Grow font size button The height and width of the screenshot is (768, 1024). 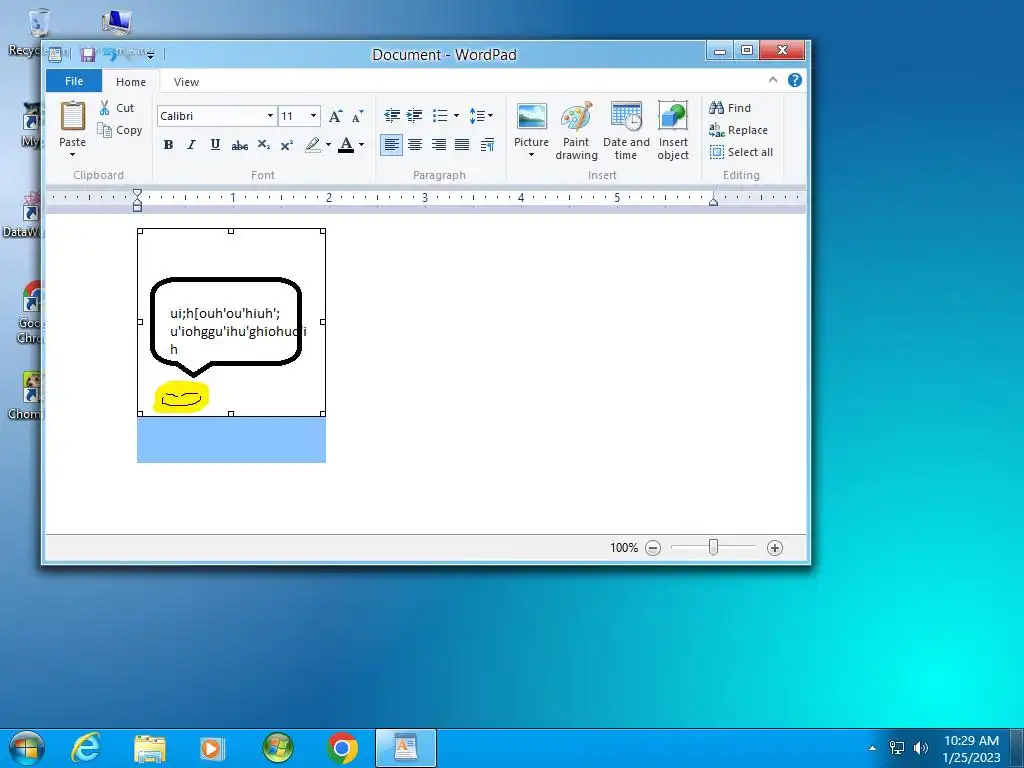click(x=335, y=116)
